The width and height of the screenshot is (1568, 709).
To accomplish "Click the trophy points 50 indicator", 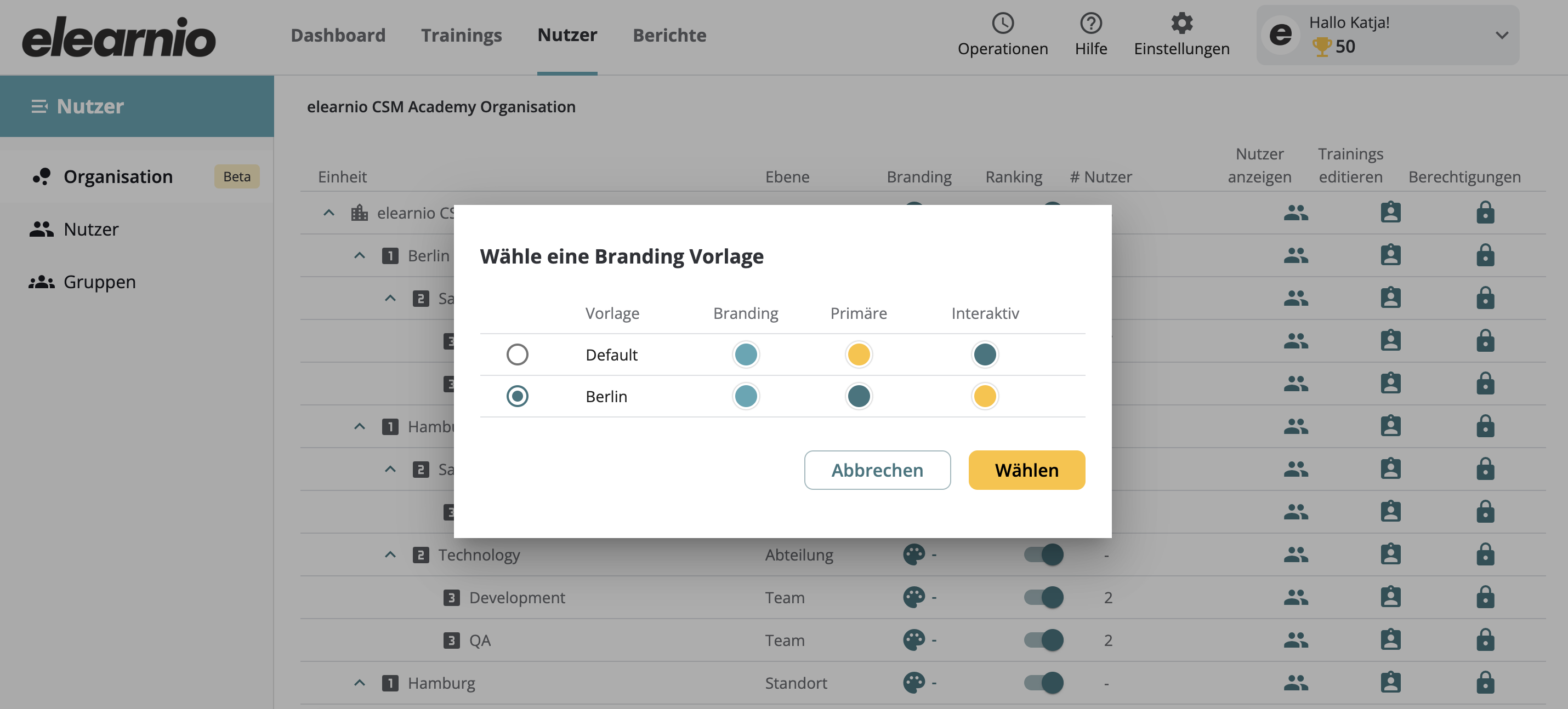I will click(x=1333, y=47).
